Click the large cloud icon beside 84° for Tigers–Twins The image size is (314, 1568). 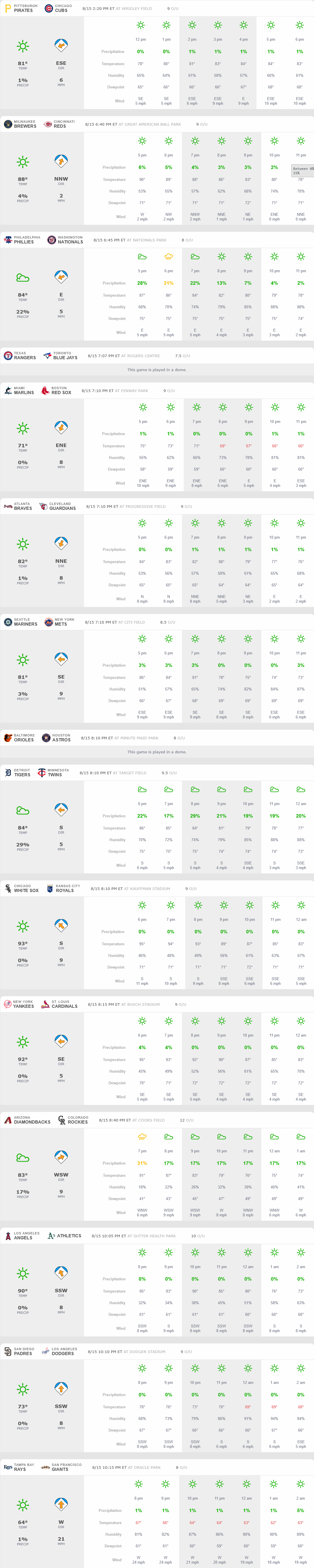[x=22, y=811]
